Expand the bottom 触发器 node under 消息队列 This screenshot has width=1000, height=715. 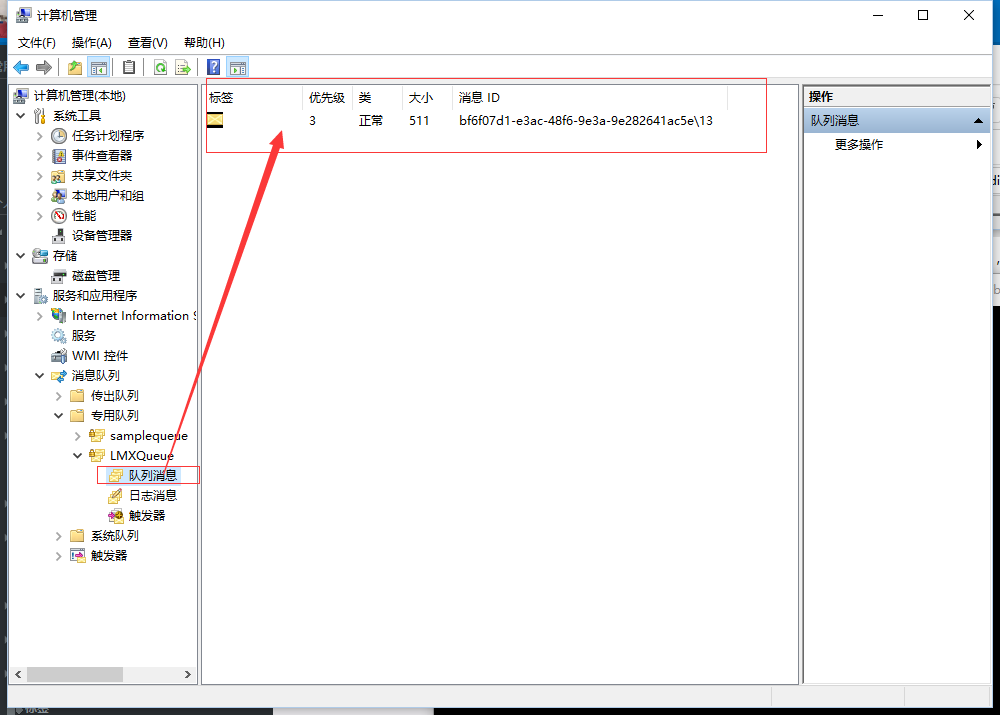coord(59,556)
